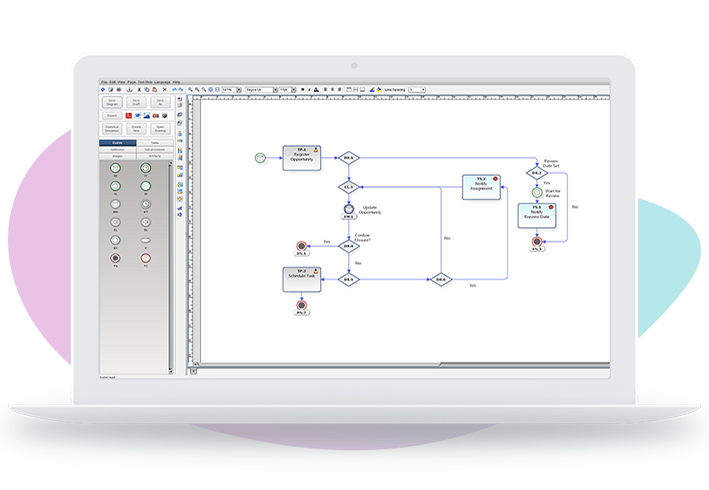Viewport: 709px width, 490px height.
Task: Switch to the Gateways palette tab
Action: click(x=117, y=149)
